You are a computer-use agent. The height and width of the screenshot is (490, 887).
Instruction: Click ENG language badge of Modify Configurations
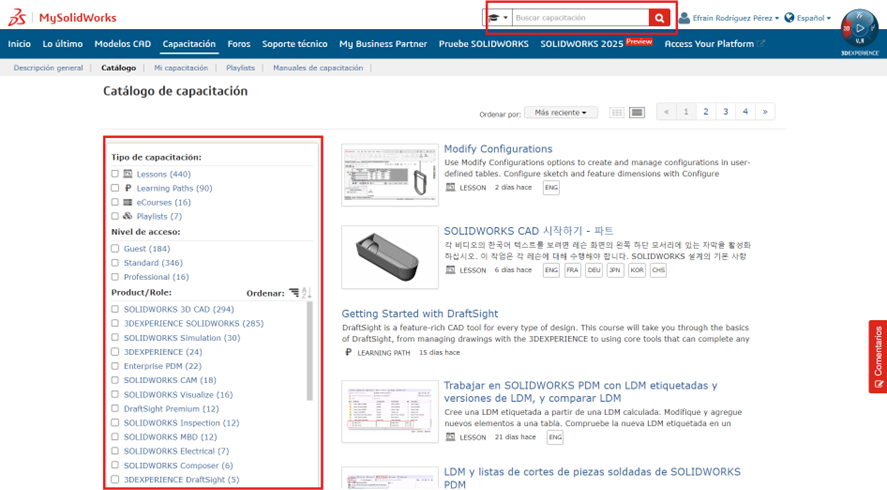(x=551, y=187)
